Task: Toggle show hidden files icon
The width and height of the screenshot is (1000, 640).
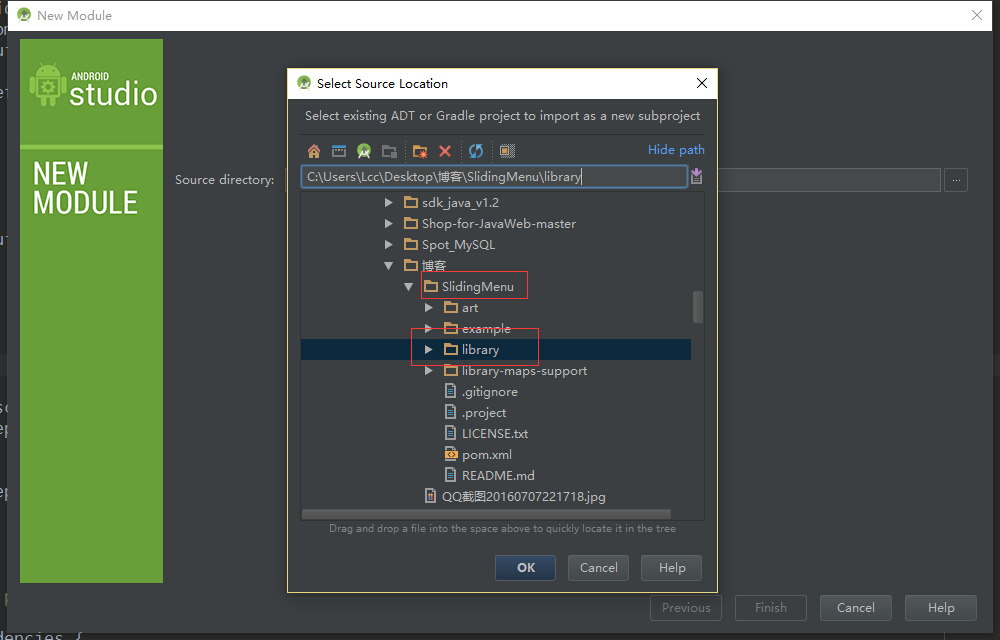Action: click(x=507, y=151)
